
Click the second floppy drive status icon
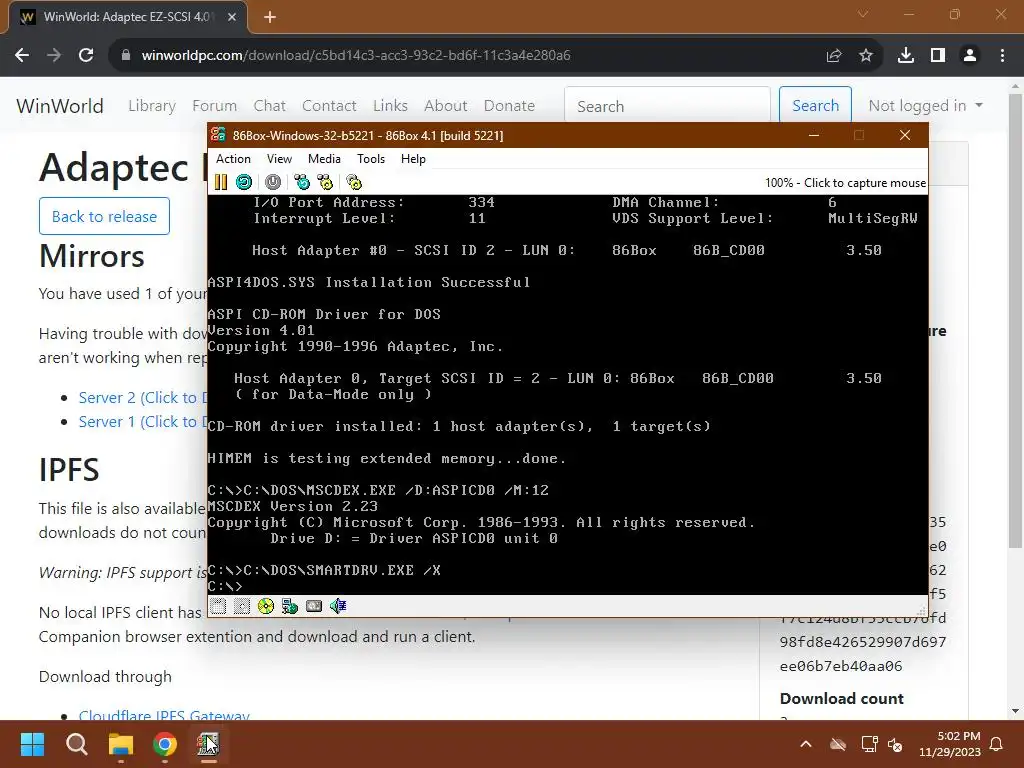pyautogui.click(x=242, y=606)
